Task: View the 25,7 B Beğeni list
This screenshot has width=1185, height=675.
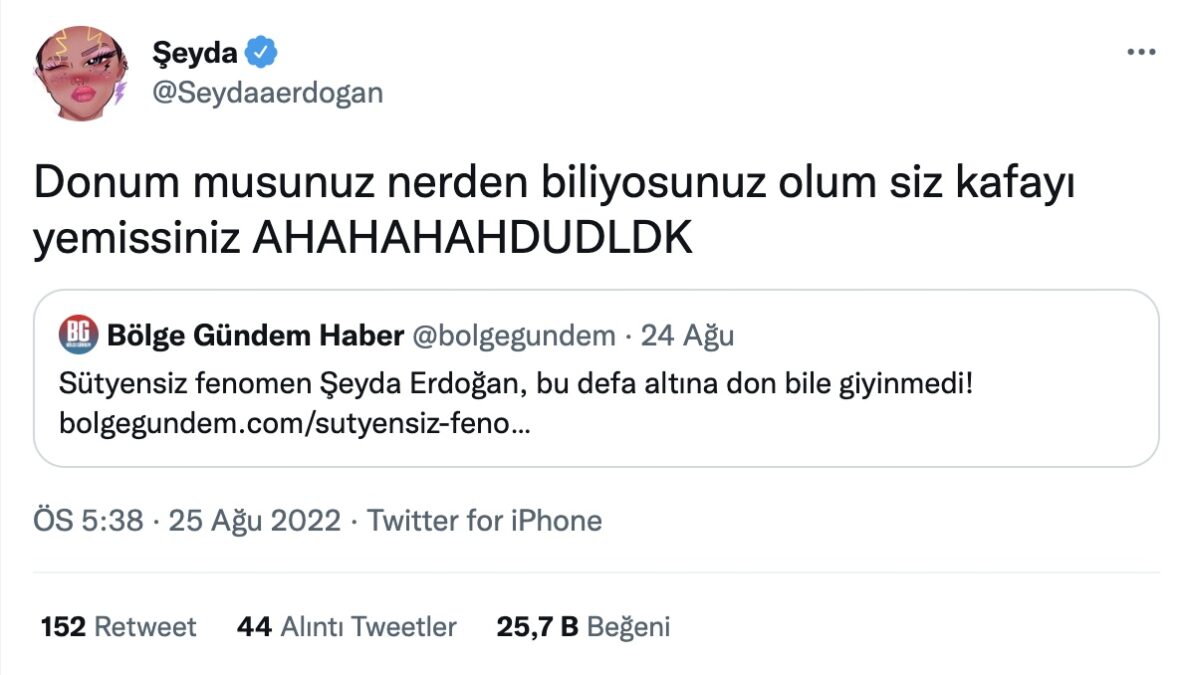Action: pyautogui.click(x=581, y=626)
